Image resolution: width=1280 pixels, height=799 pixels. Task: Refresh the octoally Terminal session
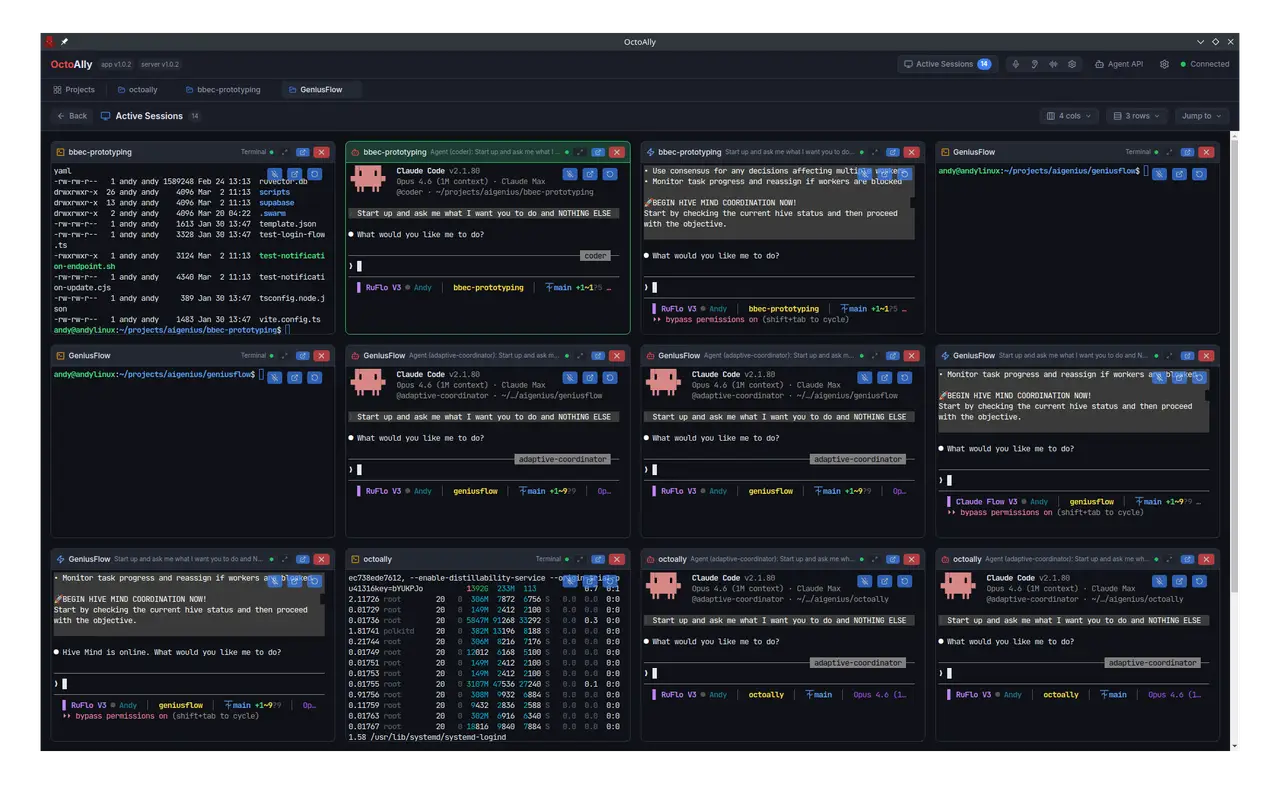point(609,581)
